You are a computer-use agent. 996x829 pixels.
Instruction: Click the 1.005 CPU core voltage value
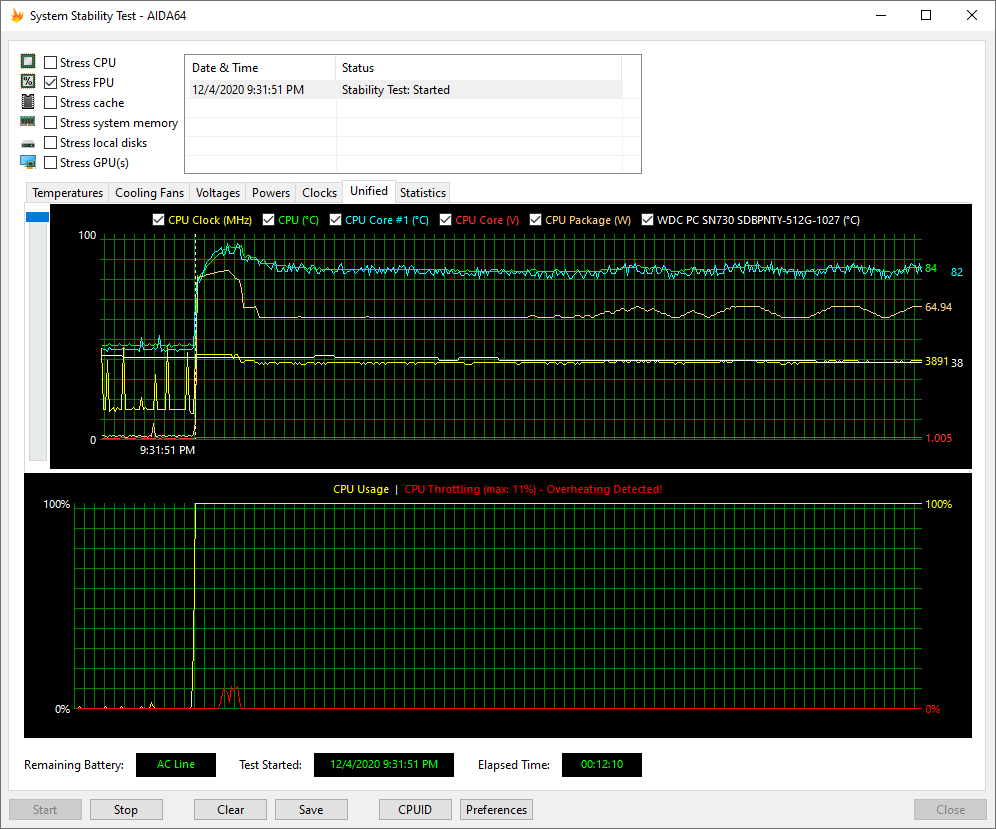[x=938, y=438]
